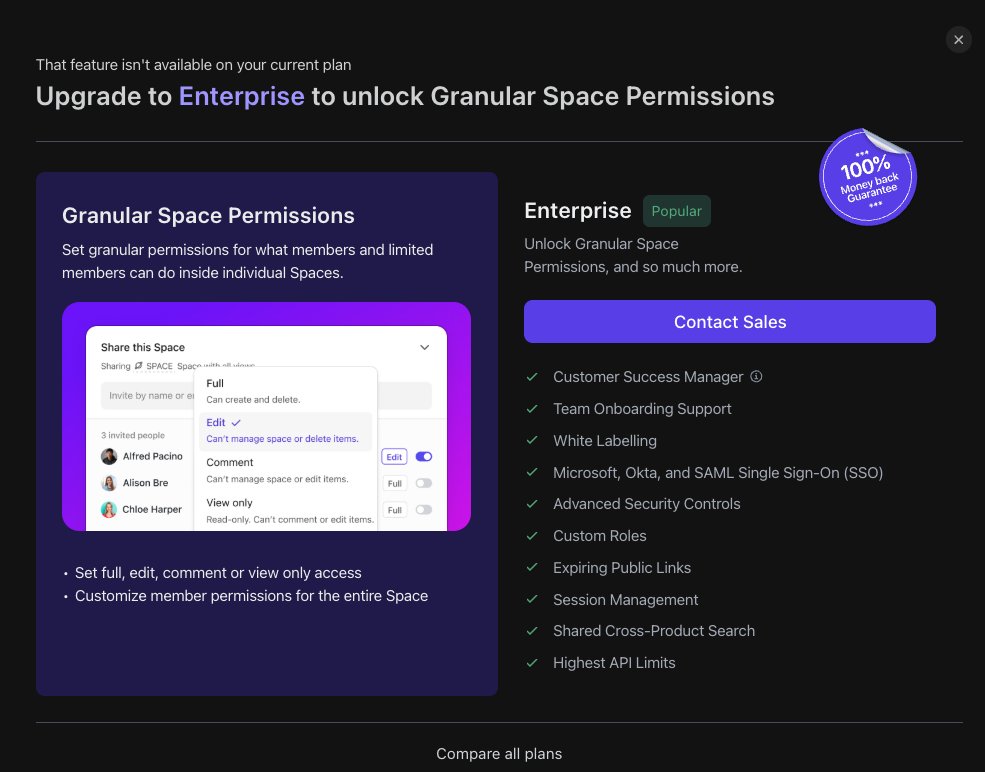The height and width of the screenshot is (772, 985).
Task: Click the checkmark beside Team Onboarding Support
Action: click(x=532, y=409)
